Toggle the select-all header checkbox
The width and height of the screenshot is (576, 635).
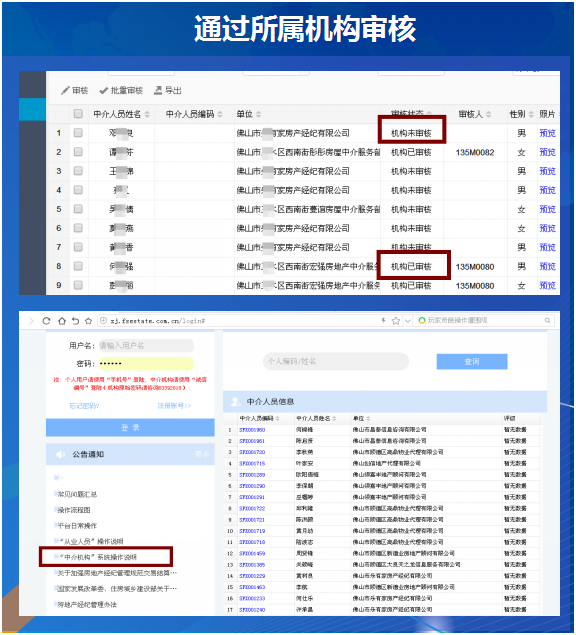pyautogui.click(x=78, y=113)
